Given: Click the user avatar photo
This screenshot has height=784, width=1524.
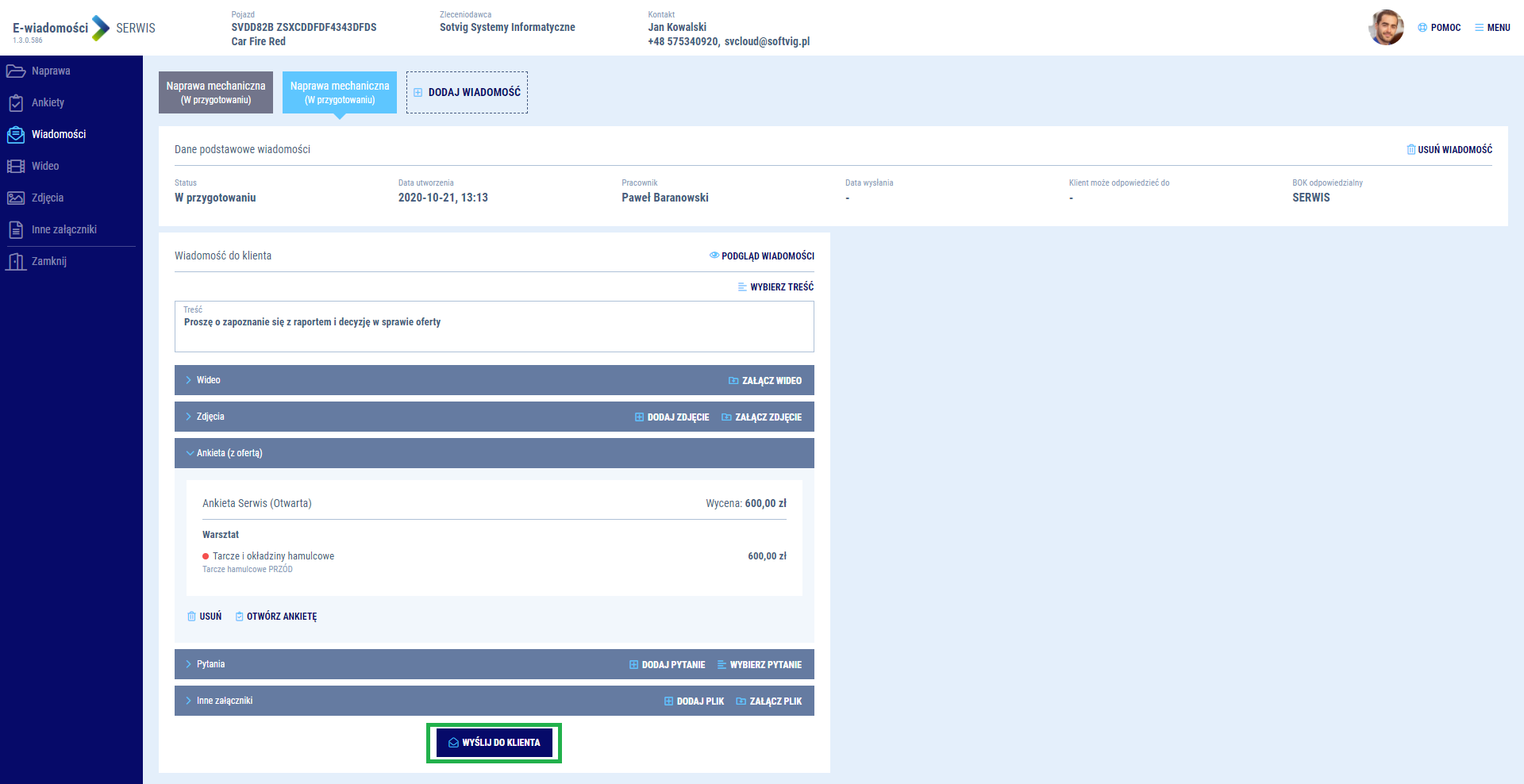Looking at the screenshot, I should click(1386, 28).
